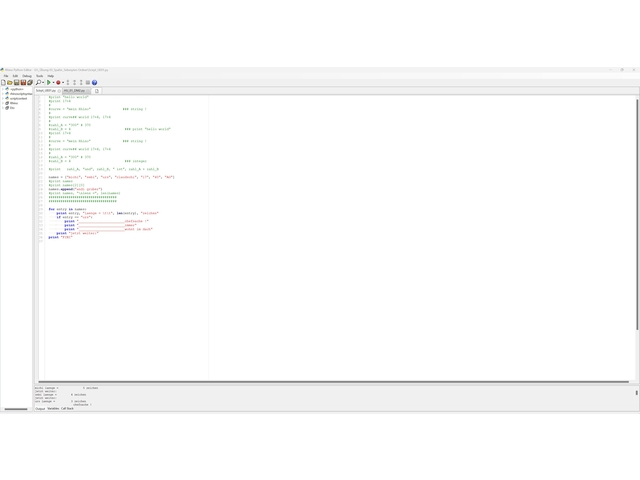Viewport: 640px width, 480px height.
Task: Click the final print "FINI" code line
Action: point(60,237)
